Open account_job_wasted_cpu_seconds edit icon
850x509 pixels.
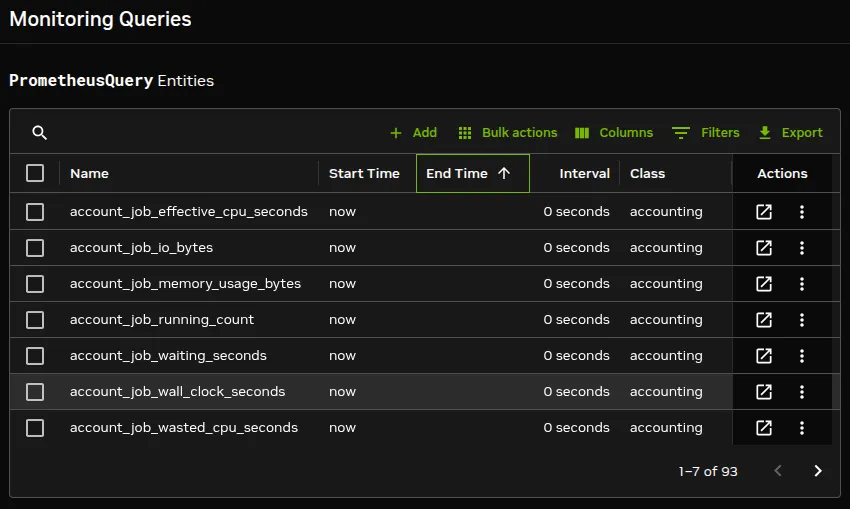764,428
